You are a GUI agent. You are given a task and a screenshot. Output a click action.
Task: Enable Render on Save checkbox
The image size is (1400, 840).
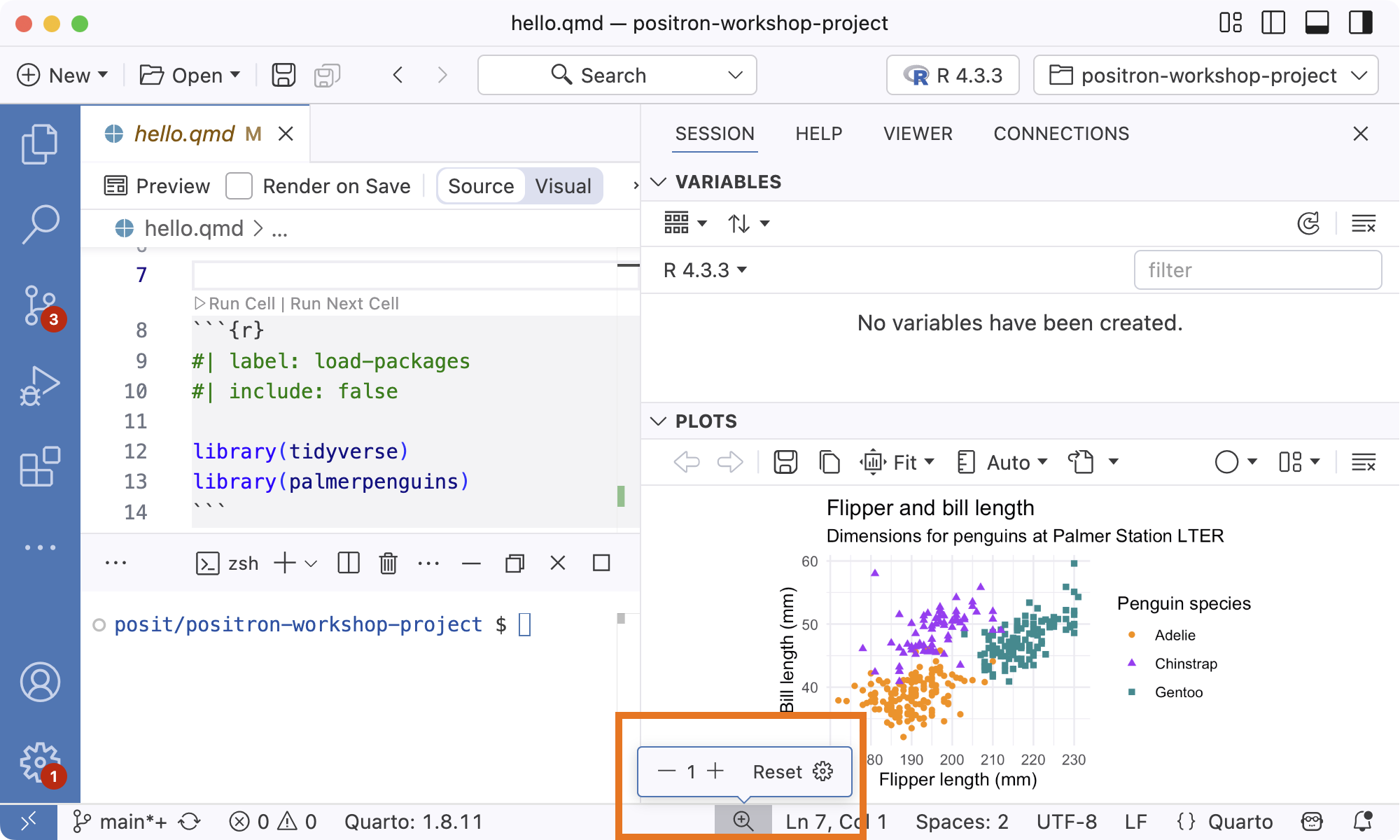(x=239, y=186)
